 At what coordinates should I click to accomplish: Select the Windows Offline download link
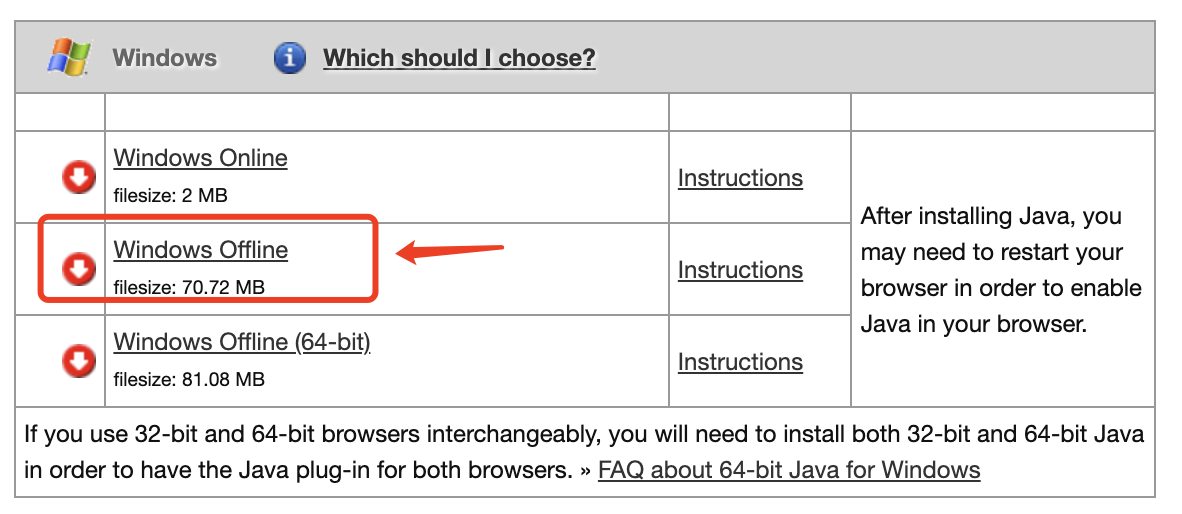tap(201, 250)
